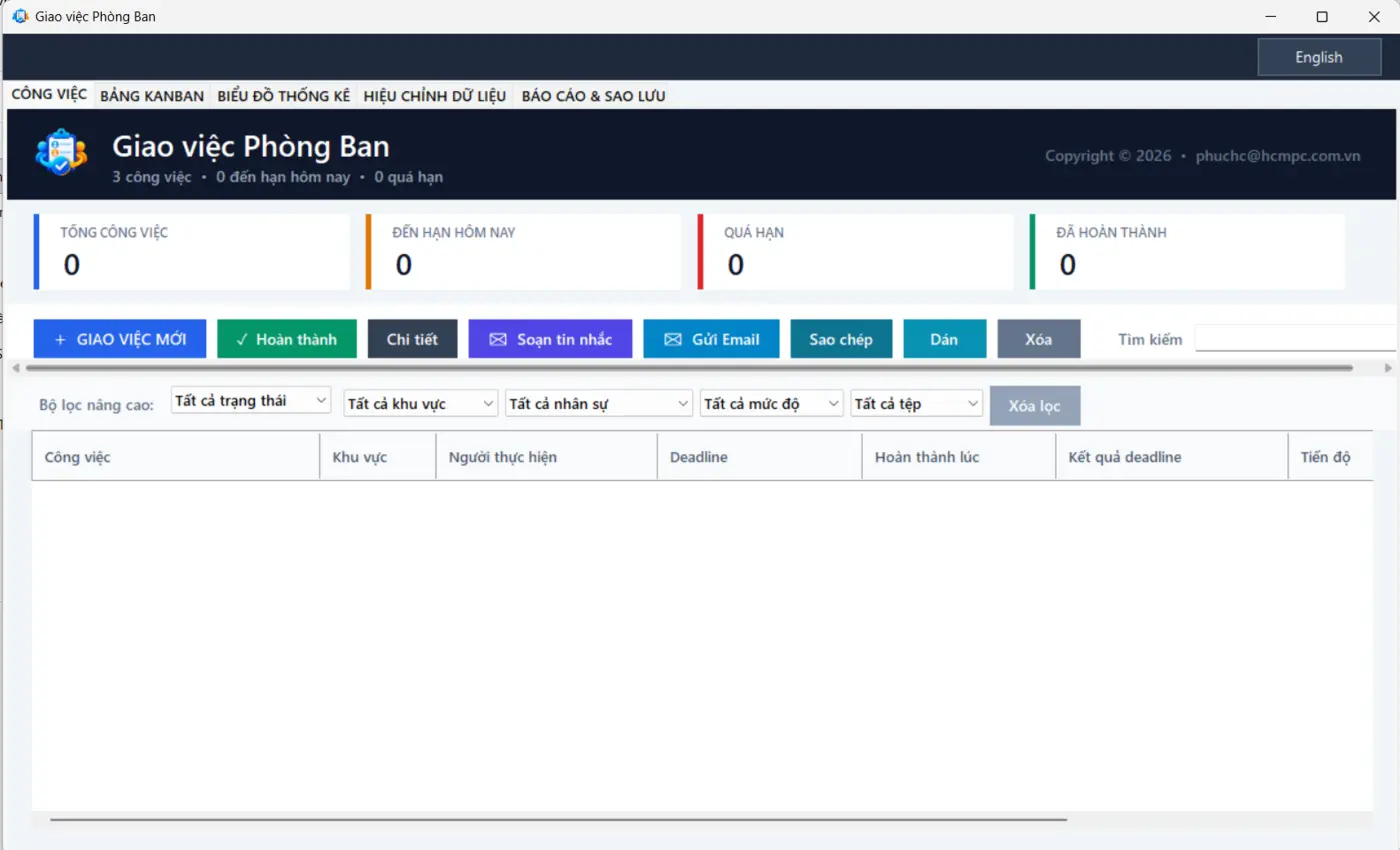Click the 3 công việc summary text
This screenshot has height=850, width=1400.
pos(151,177)
